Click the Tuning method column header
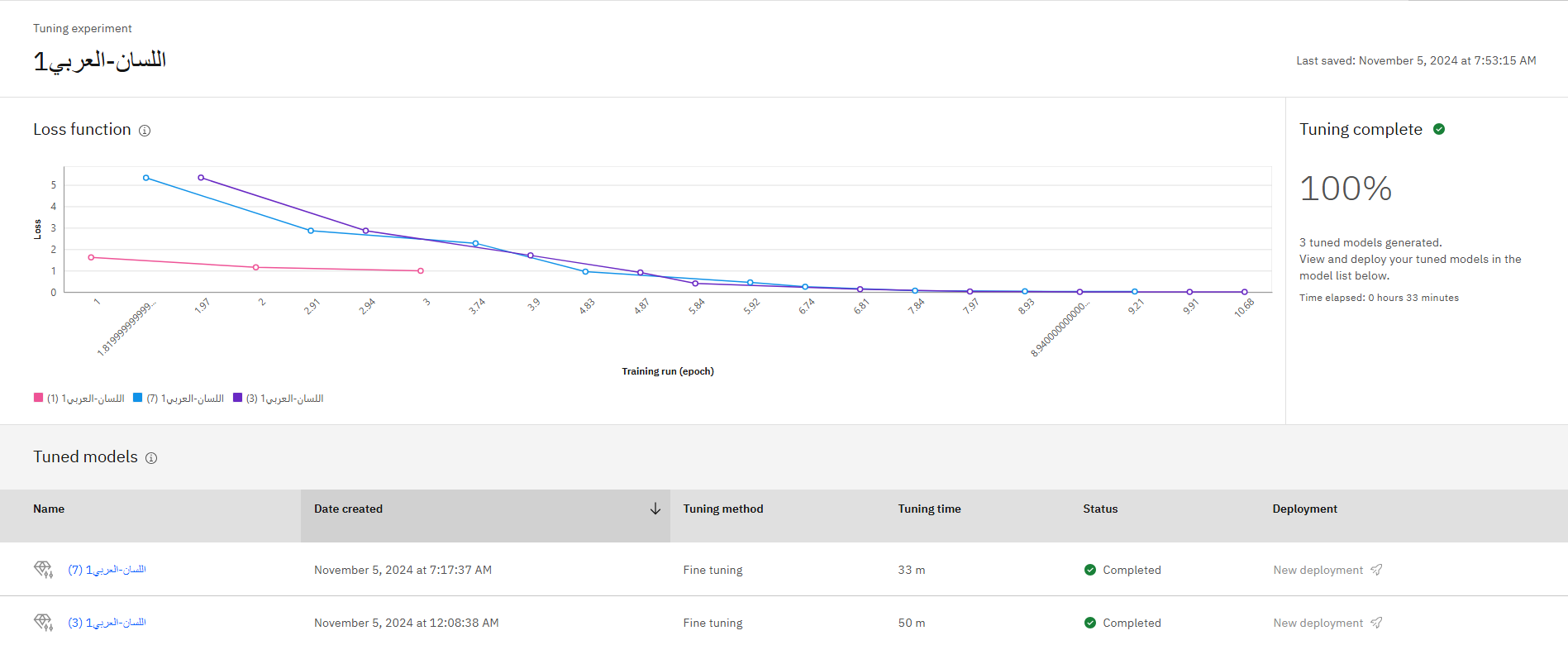This screenshot has height=645, width=1568. 723,509
